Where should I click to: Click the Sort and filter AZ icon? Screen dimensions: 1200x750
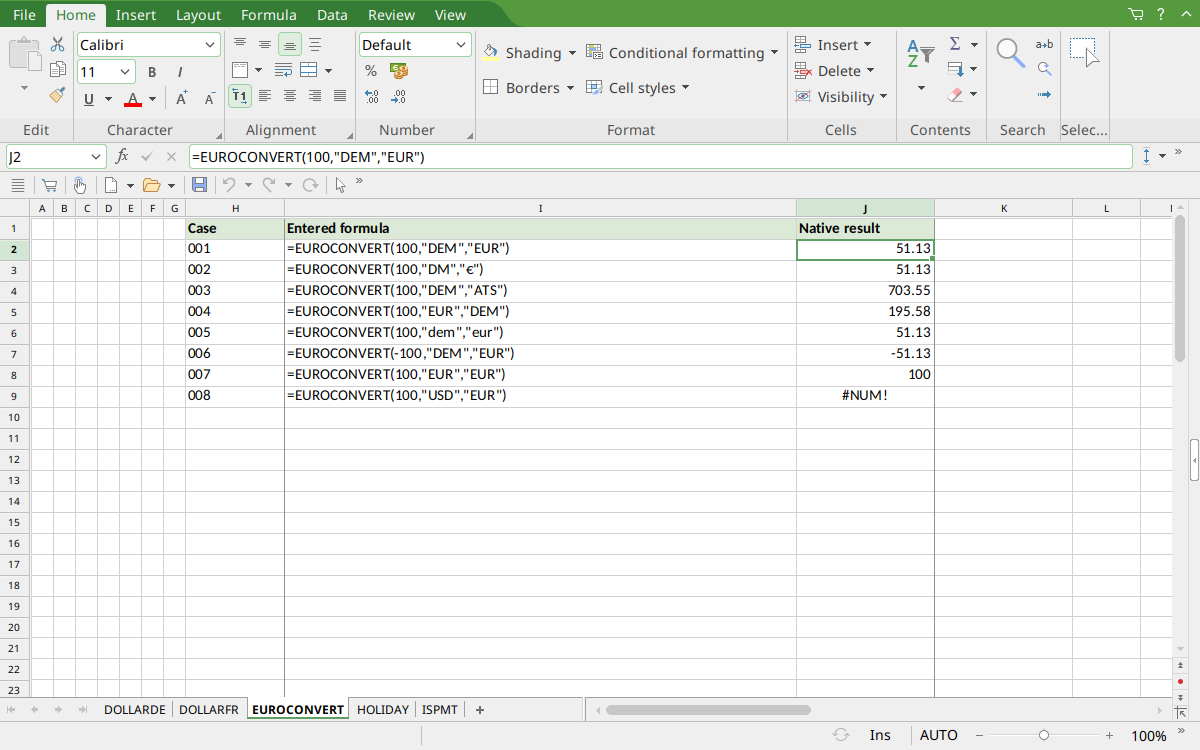[921, 54]
